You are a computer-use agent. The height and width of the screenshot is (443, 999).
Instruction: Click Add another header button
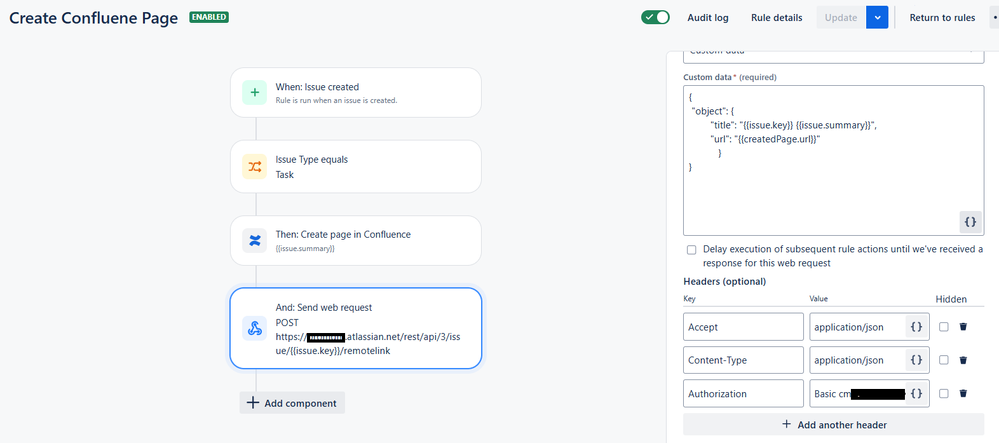(x=833, y=425)
